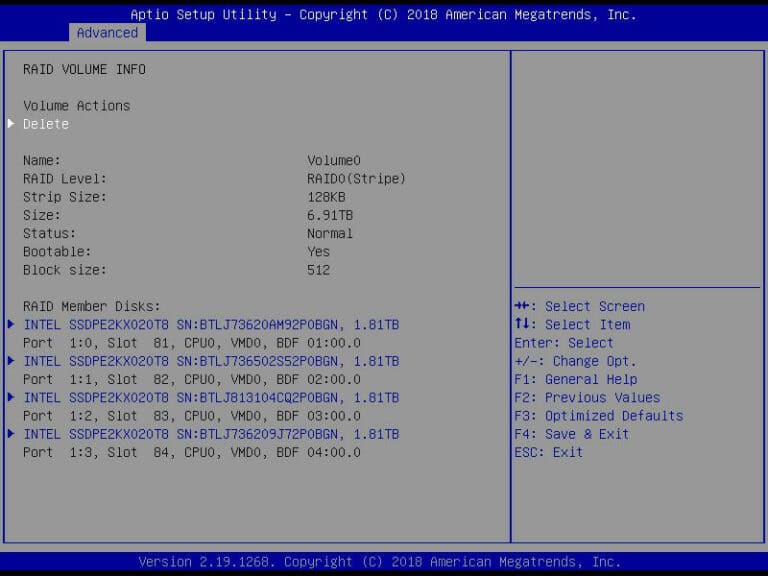Open disk SN:BTLJ736502S52P0BGN entry
The width and height of the screenshot is (768, 576).
click(211, 361)
